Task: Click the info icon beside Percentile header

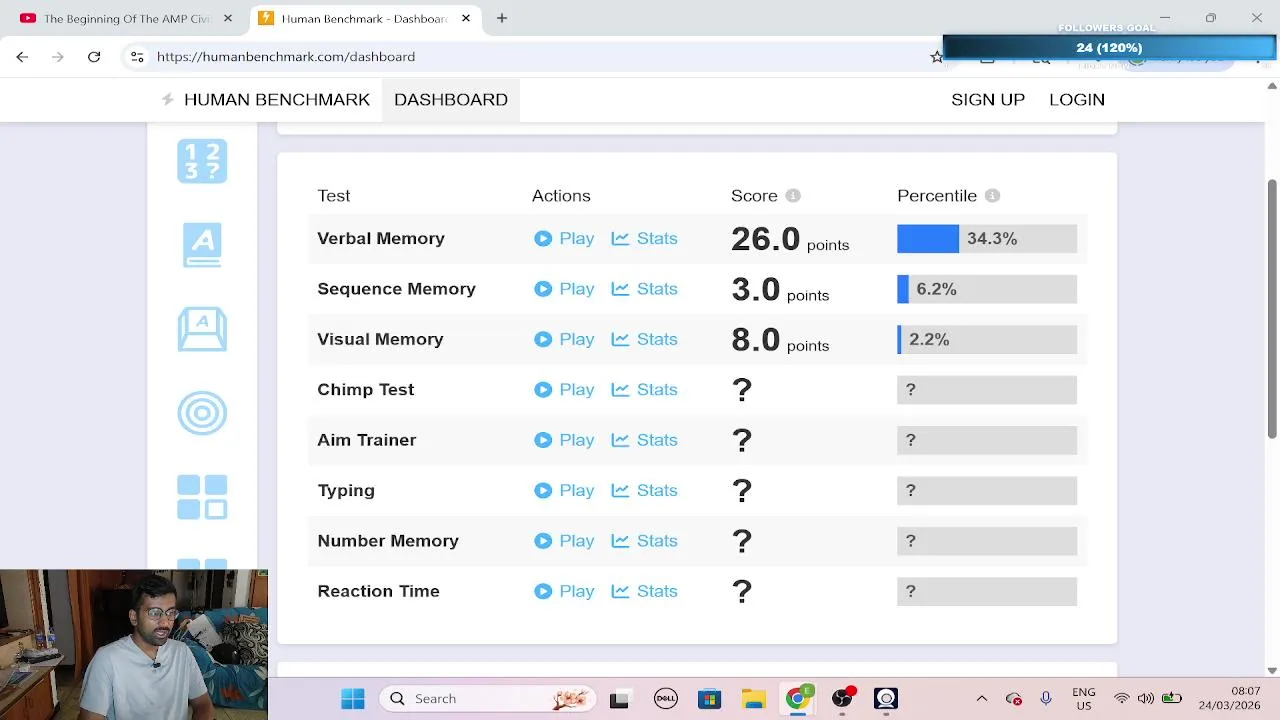Action: coord(992,196)
